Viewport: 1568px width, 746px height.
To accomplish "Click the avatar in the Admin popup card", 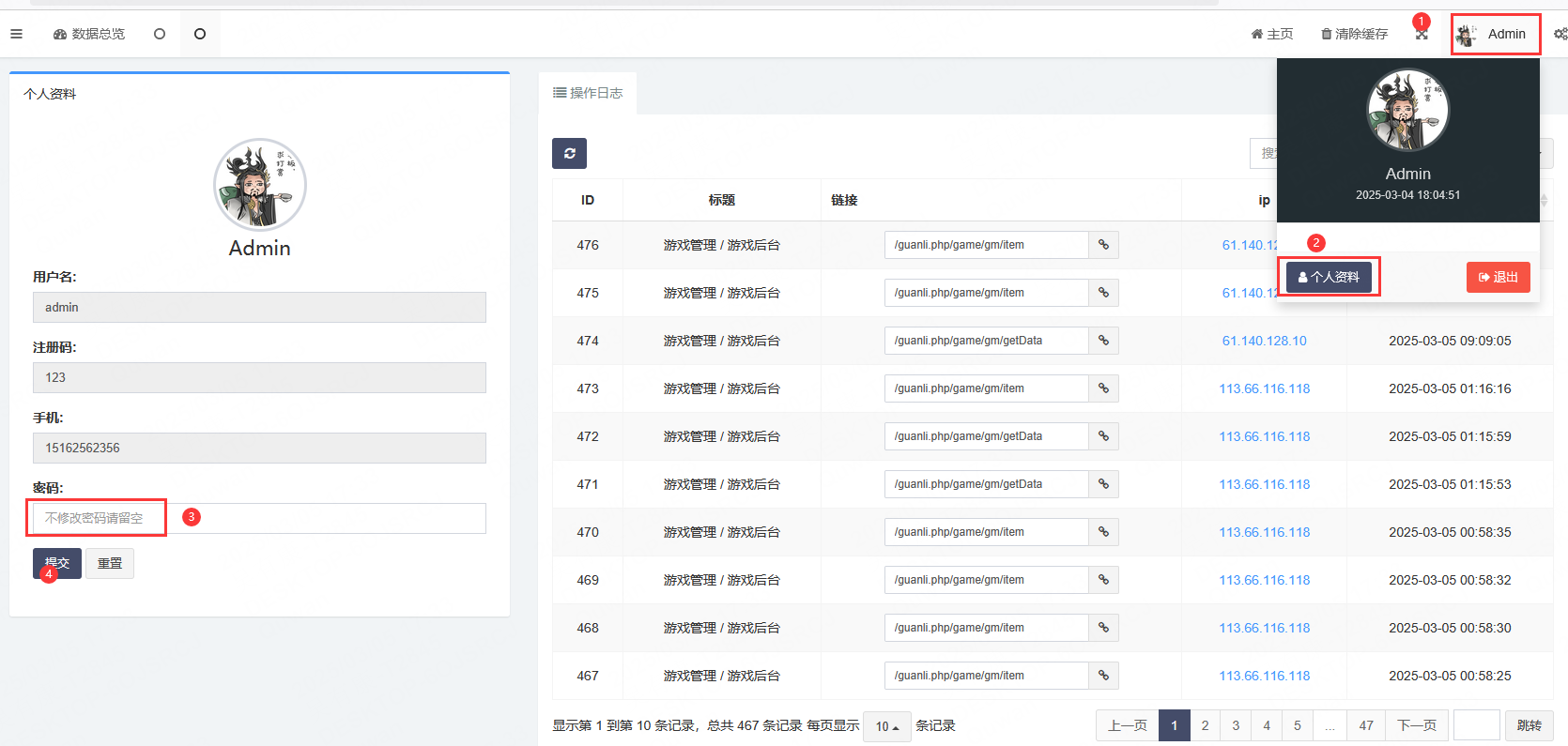I will (1407, 110).
